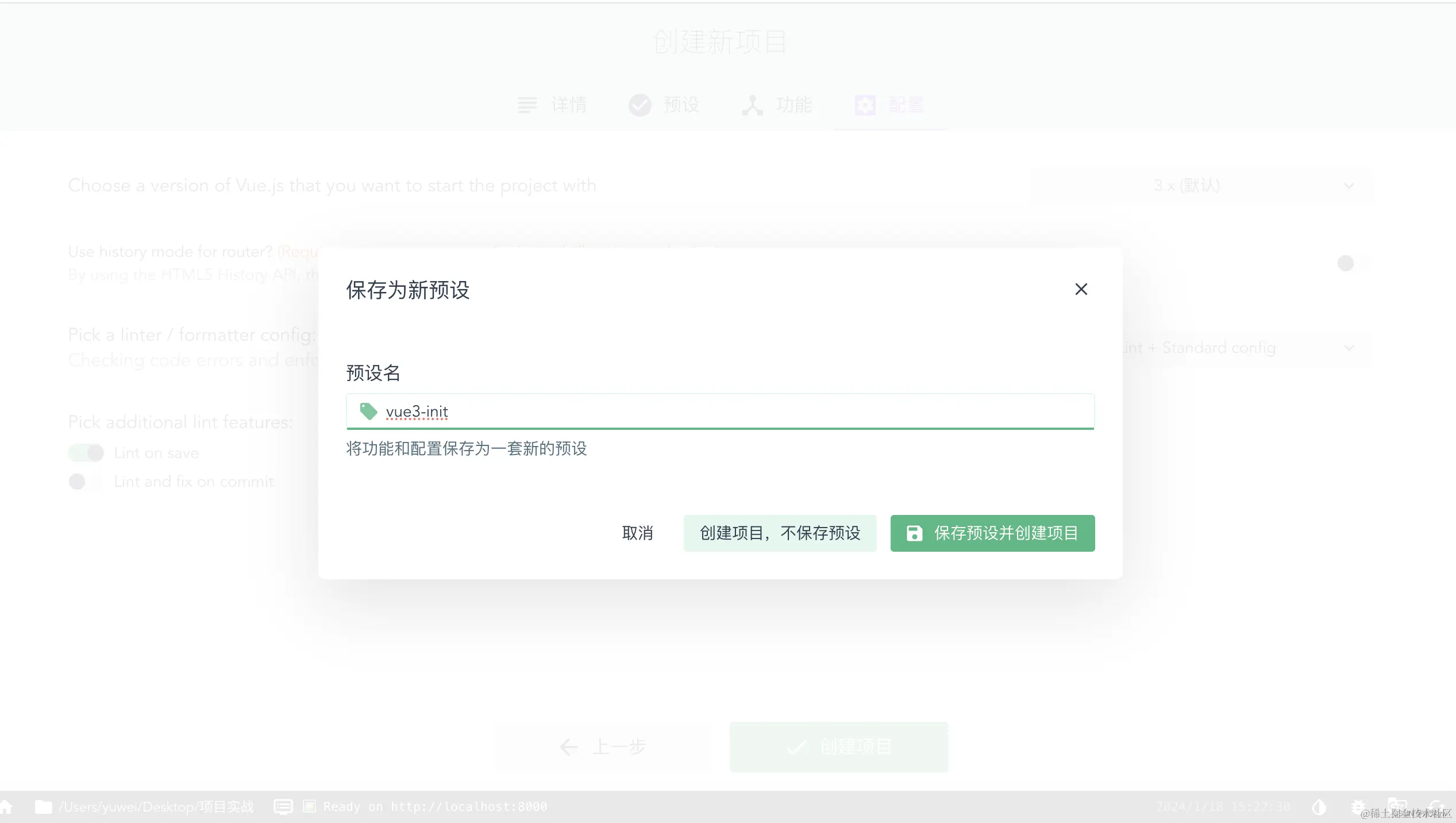Click the folder icon in status bar
Image resolution: width=1456 pixels, height=823 pixels.
(43, 807)
